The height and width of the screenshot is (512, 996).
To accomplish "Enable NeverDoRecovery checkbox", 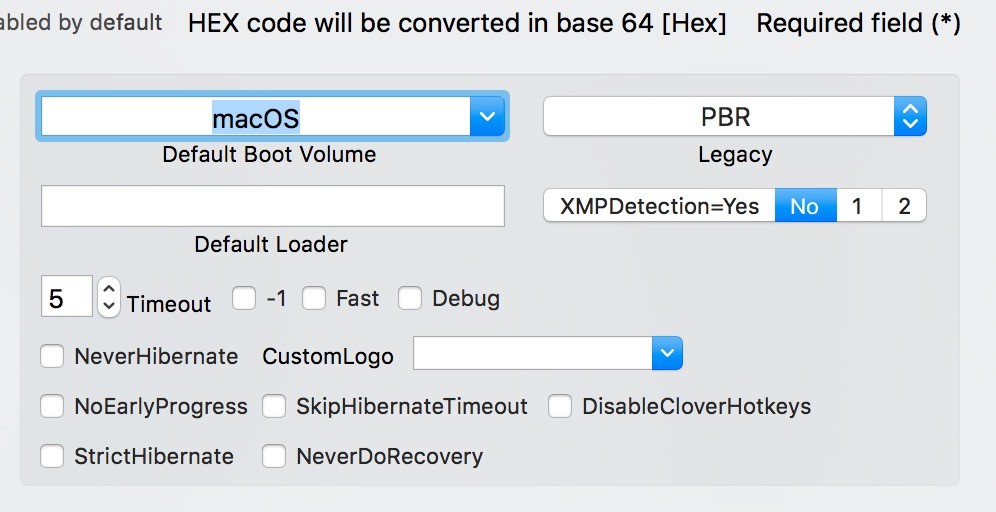I will coord(274,456).
